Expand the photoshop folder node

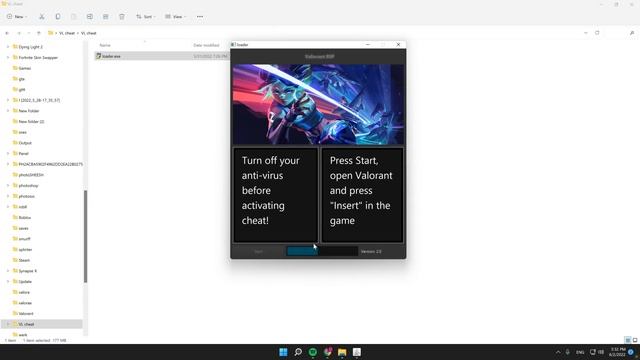pyautogui.click(x=8, y=185)
